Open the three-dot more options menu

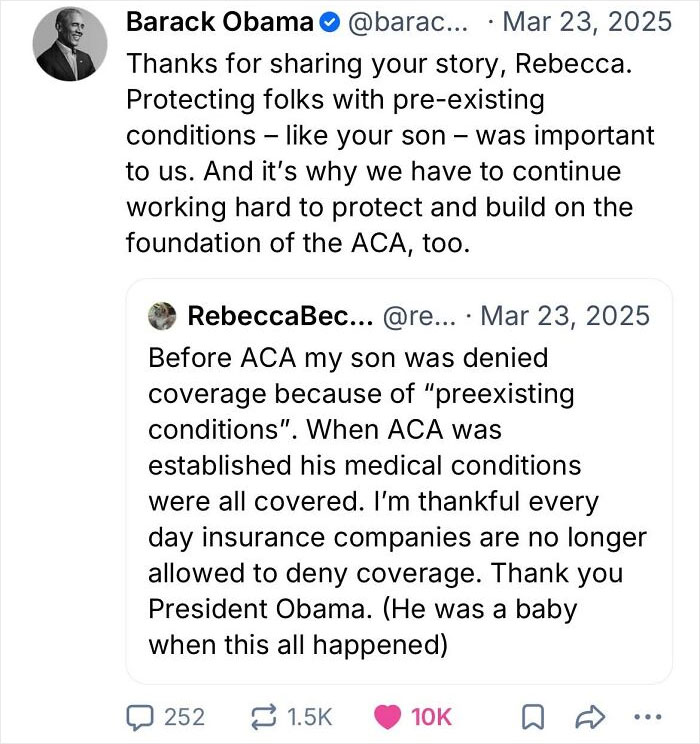(x=648, y=716)
